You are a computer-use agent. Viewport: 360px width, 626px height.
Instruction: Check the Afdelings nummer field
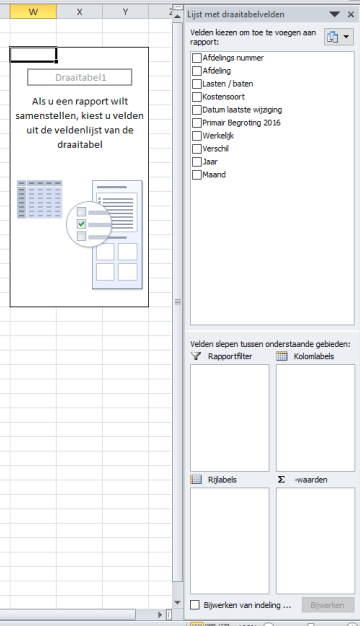197,58
